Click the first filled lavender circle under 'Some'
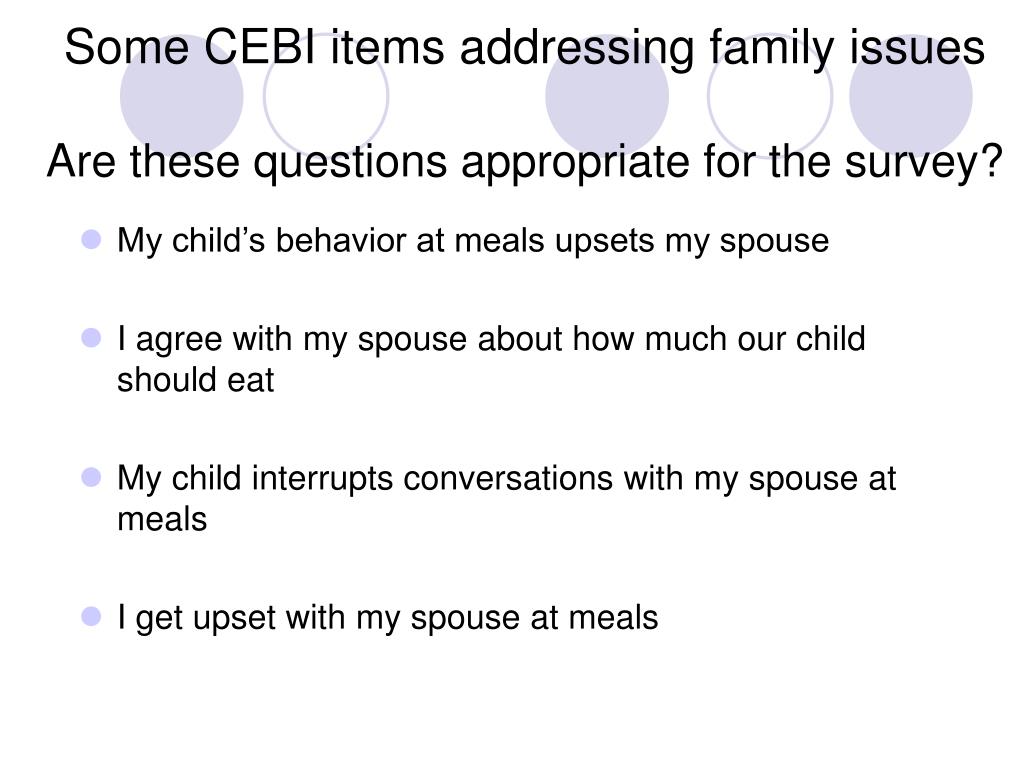 click(182, 96)
